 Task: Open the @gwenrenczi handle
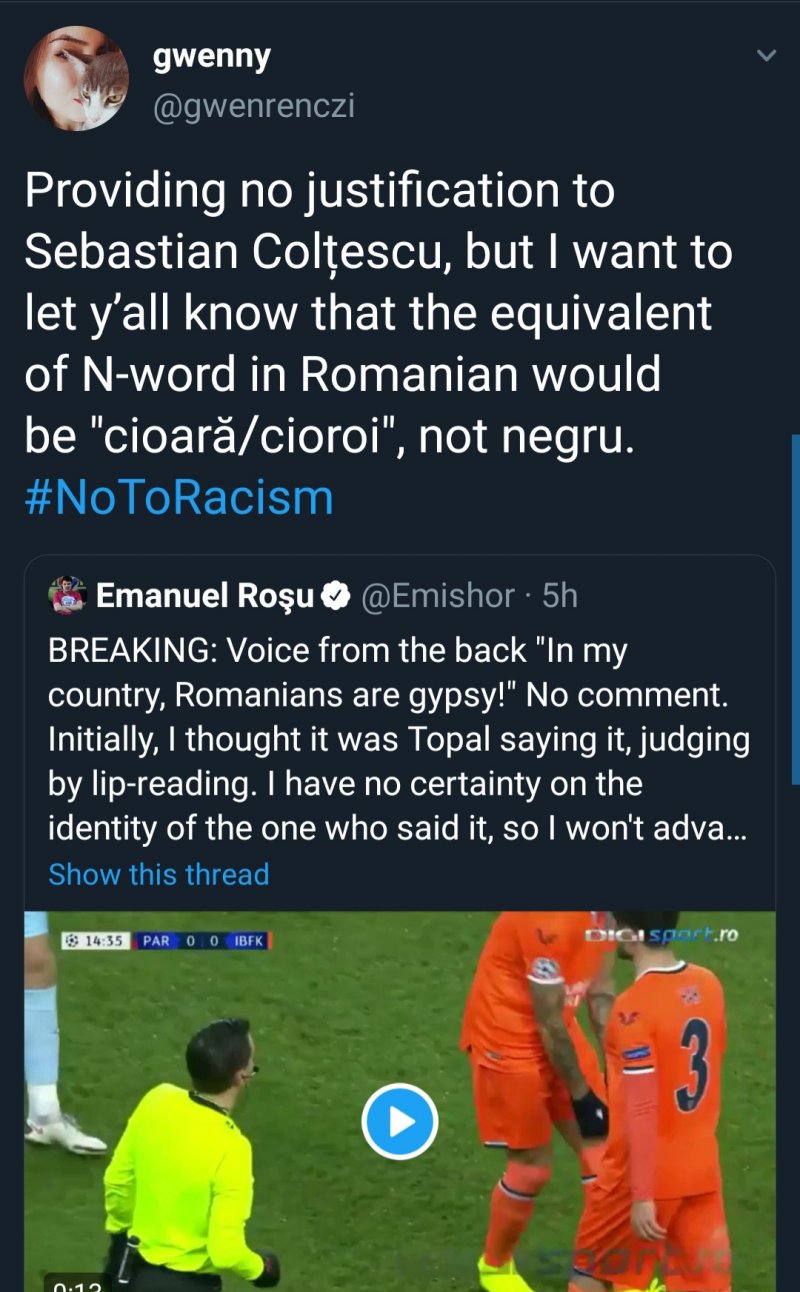click(253, 107)
